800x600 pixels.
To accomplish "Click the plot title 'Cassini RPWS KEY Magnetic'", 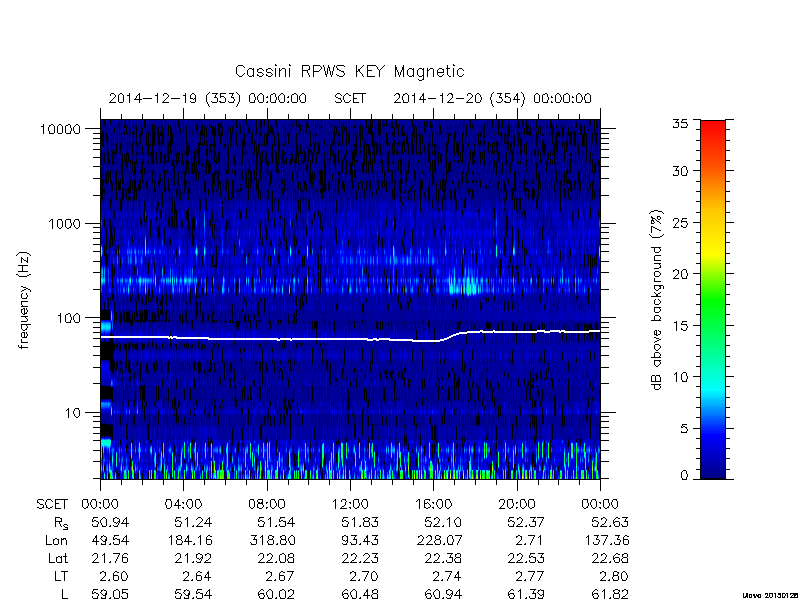I will 349,71.
